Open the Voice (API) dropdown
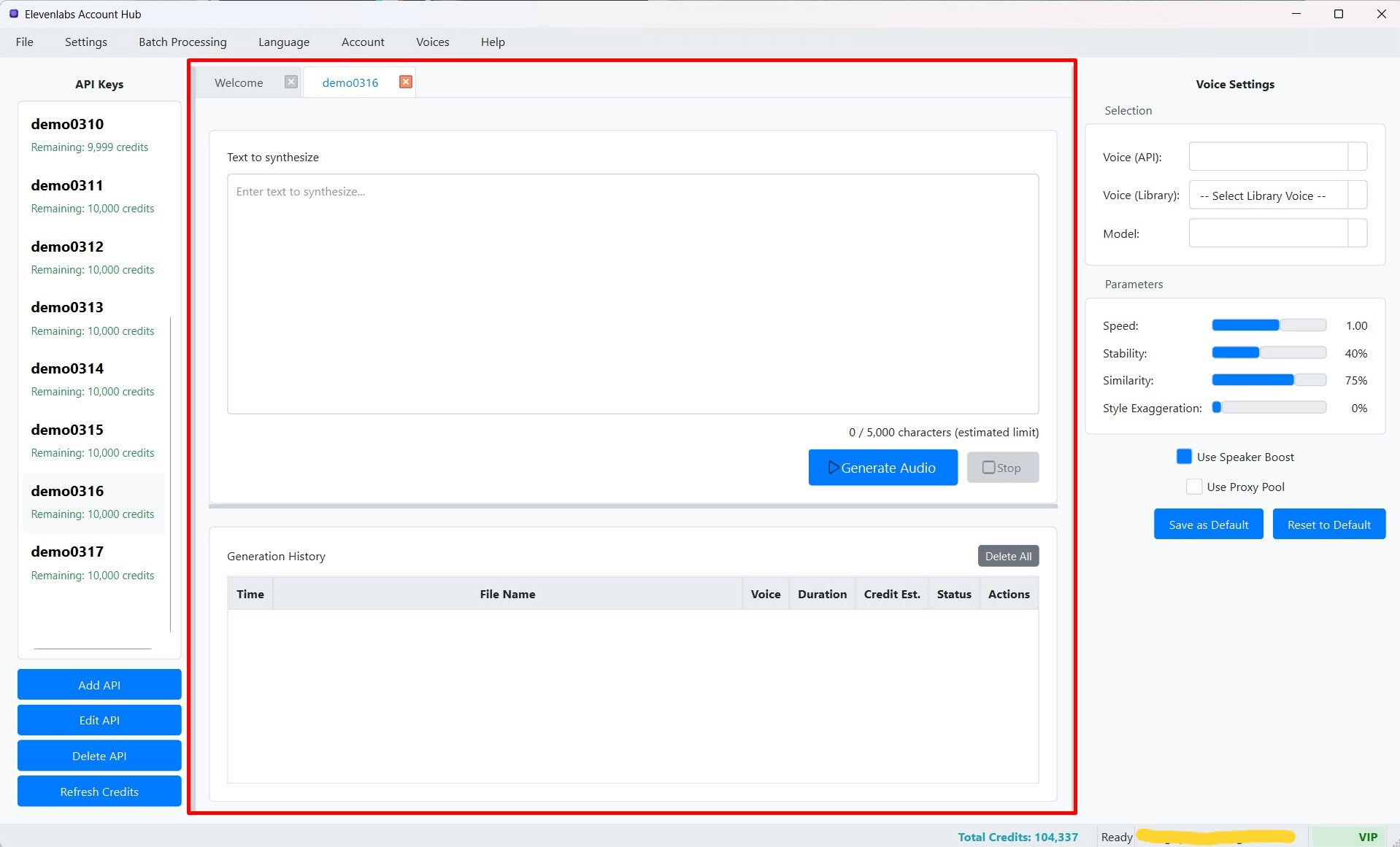 point(1278,157)
